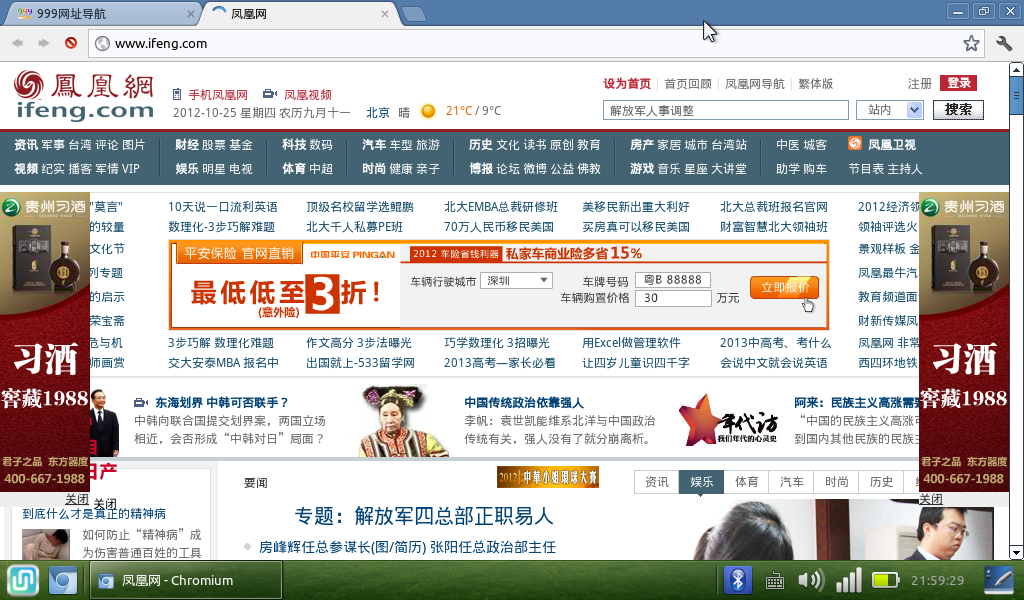Image resolution: width=1024 pixels, height=600 pixels.
Task: Go forward using the forward arrow
Action: point(43,43)
